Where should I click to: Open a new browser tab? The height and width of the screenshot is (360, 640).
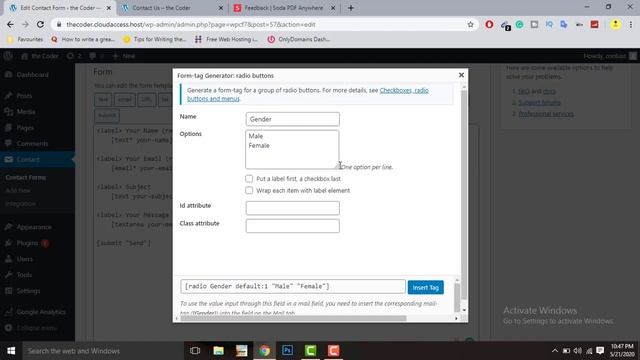[351, 8]
